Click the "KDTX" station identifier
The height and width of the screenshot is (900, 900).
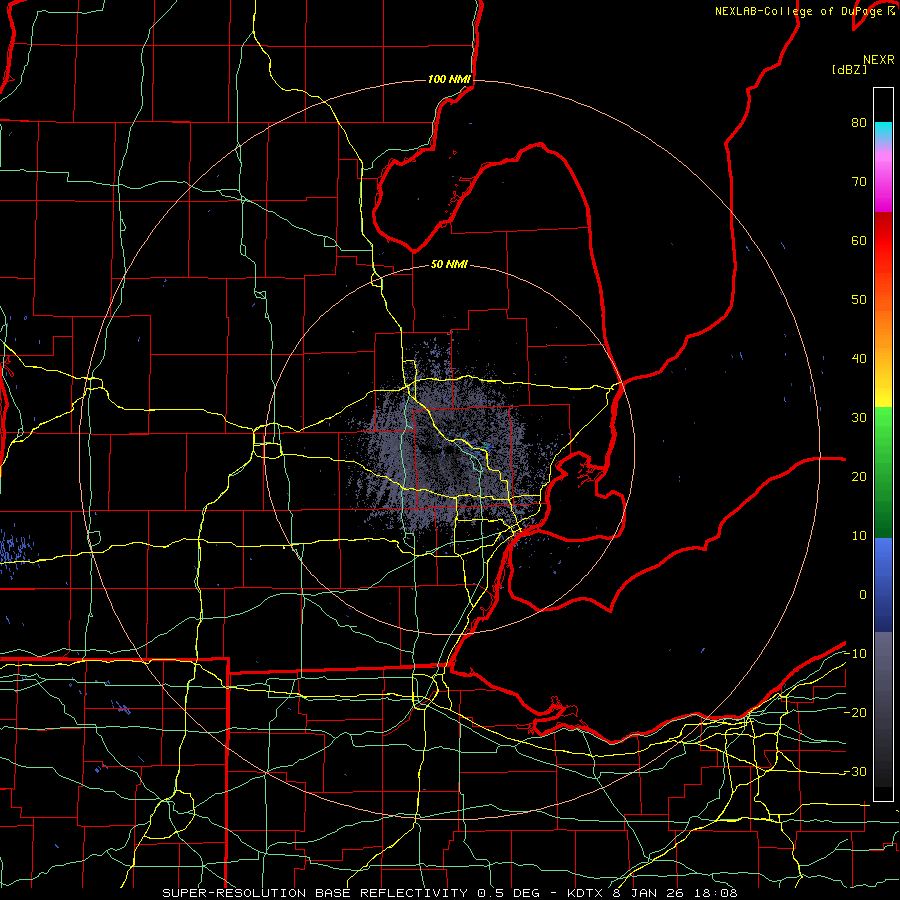585,893
